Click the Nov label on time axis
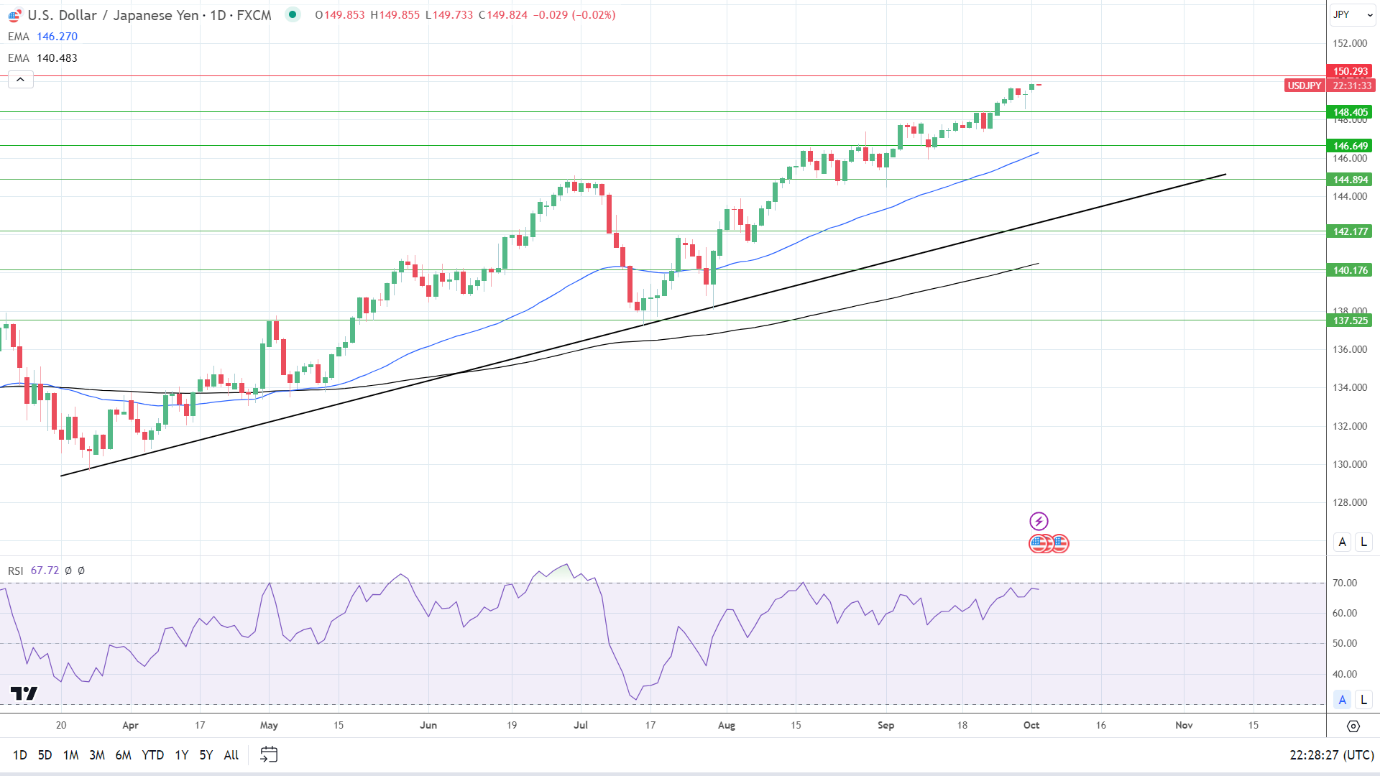This screenshot has height=776, width=1380. click(x=1184, y=724)
